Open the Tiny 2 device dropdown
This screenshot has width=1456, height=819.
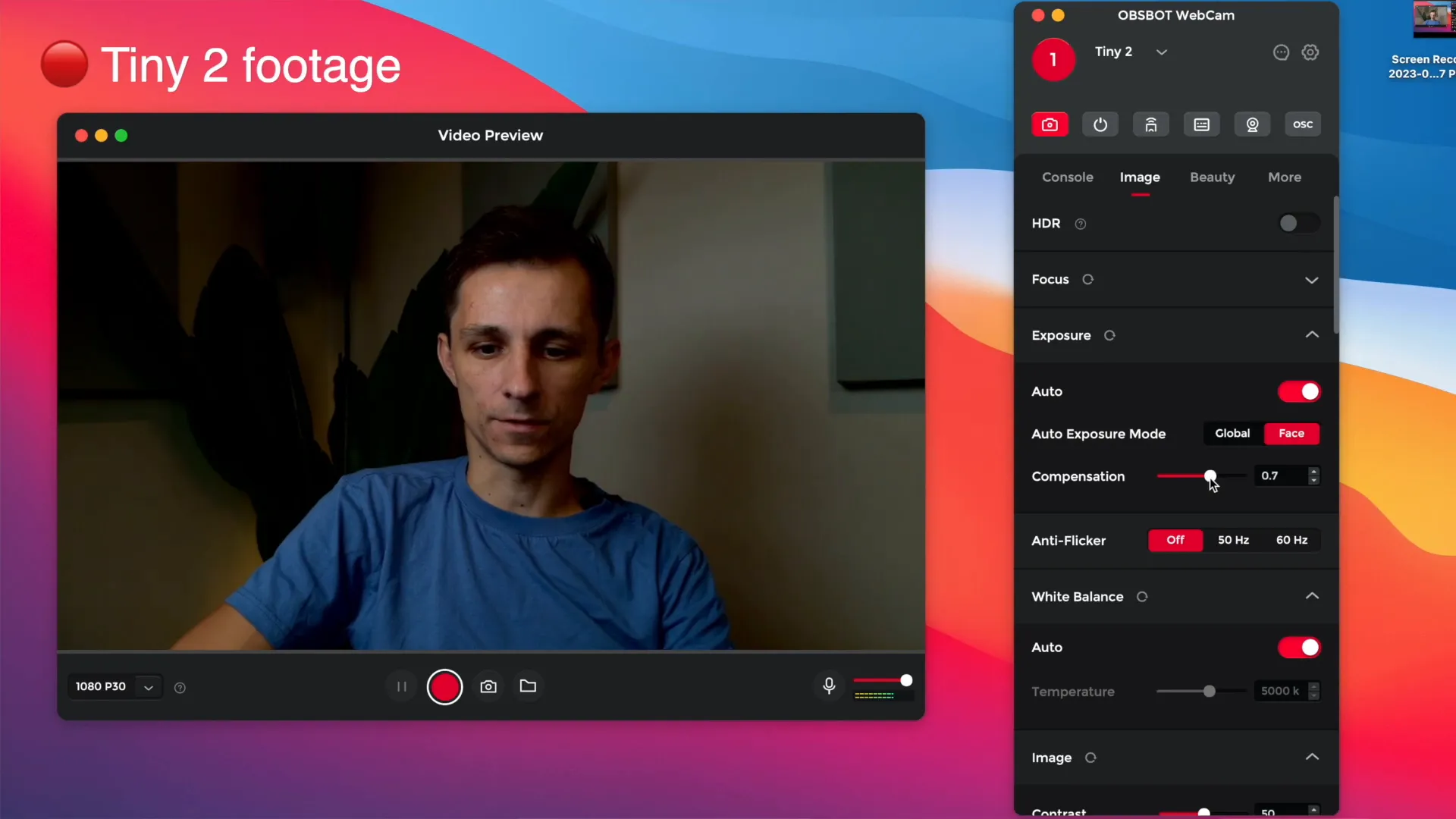pos(1161,52)
